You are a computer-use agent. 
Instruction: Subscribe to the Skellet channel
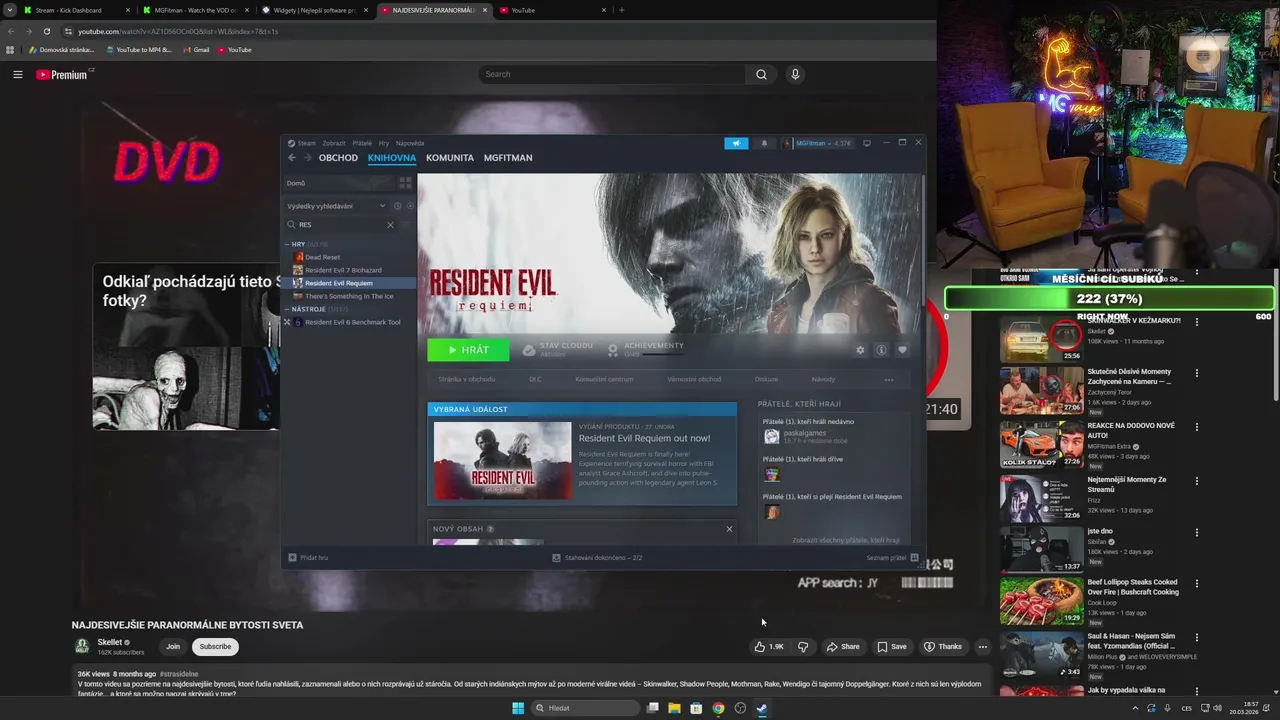[215, 647]
